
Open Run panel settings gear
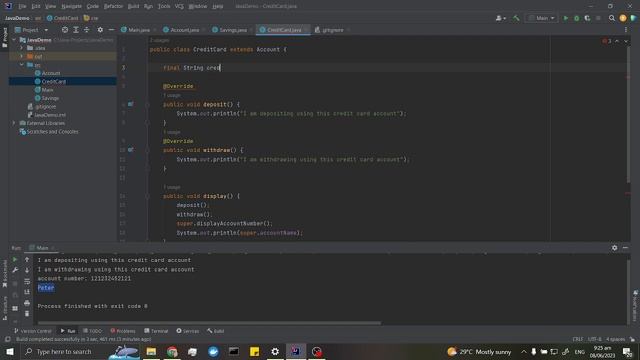coord(614,248)
